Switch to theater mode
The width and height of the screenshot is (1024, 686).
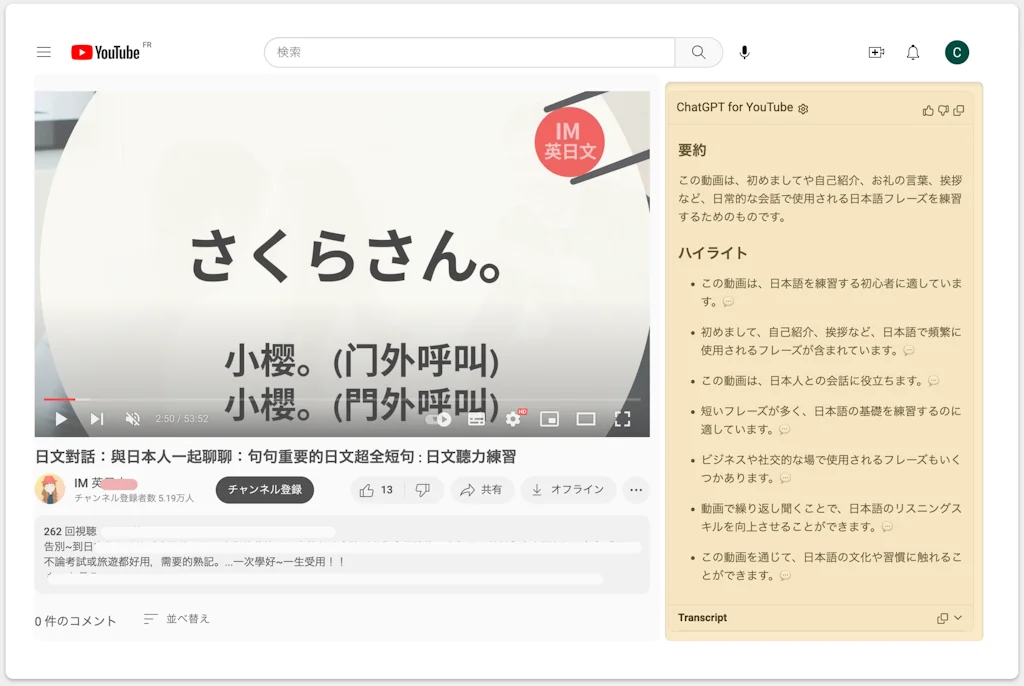[x=586, y=419]
